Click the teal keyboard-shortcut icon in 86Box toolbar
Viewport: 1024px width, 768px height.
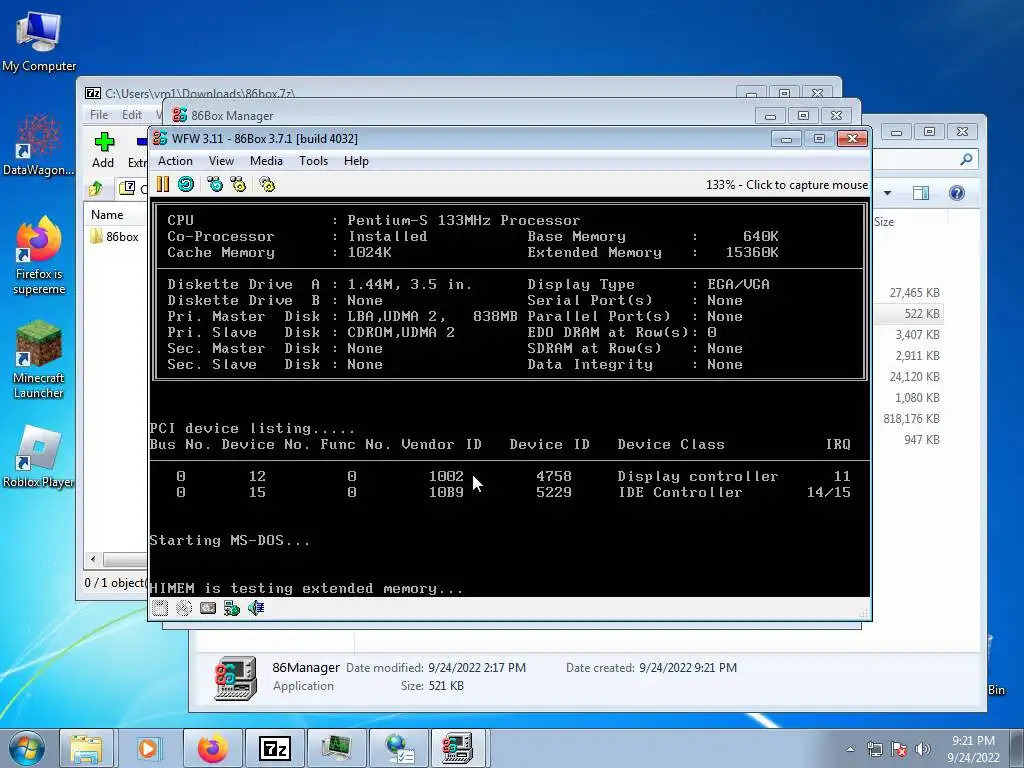coord(215,185)
